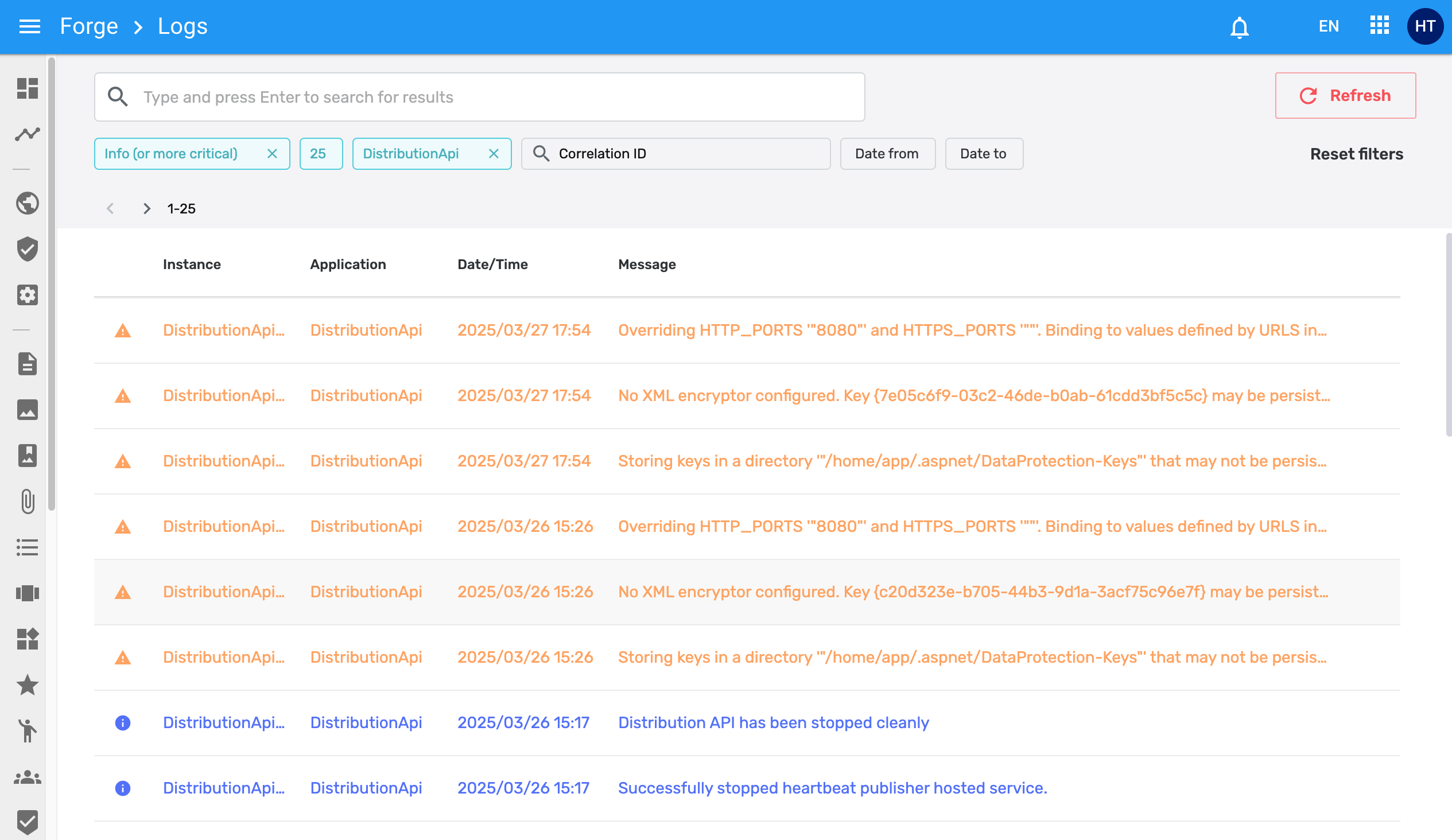Open the star favorites sidebar icon
The image size is (1452, 840).
27,685
